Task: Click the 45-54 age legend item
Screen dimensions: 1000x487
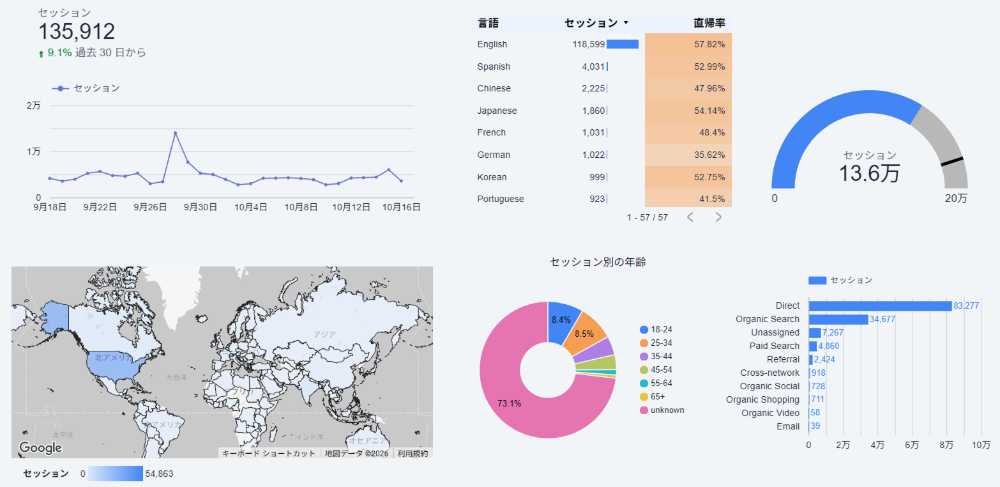Action: pos(656,370)
